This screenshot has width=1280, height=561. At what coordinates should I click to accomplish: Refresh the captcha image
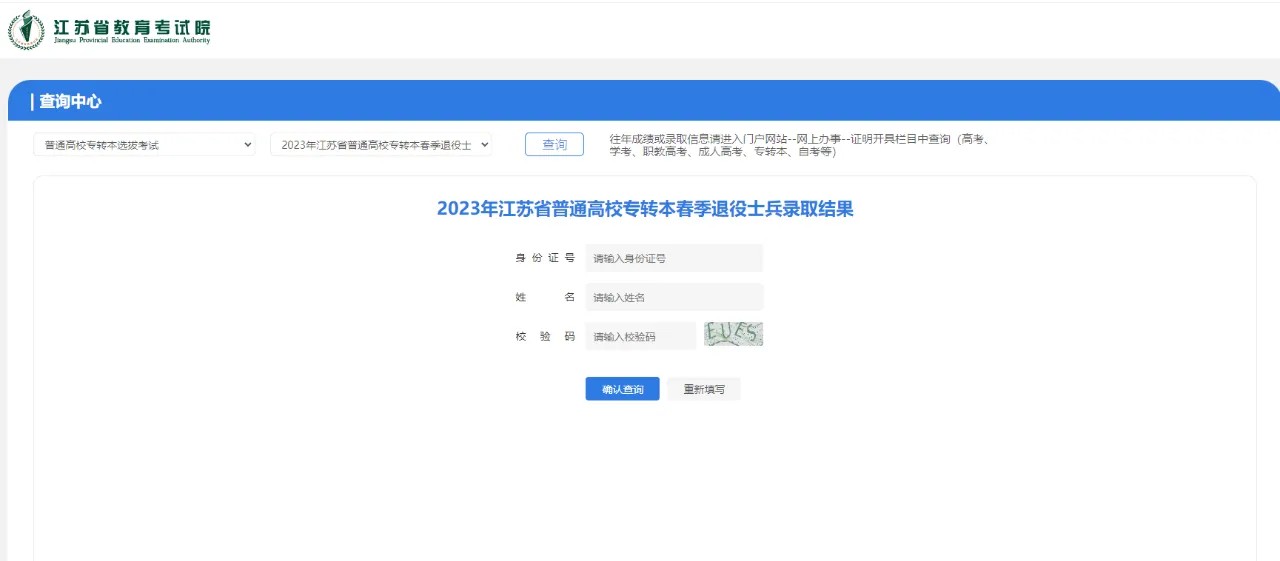[733, 334]
